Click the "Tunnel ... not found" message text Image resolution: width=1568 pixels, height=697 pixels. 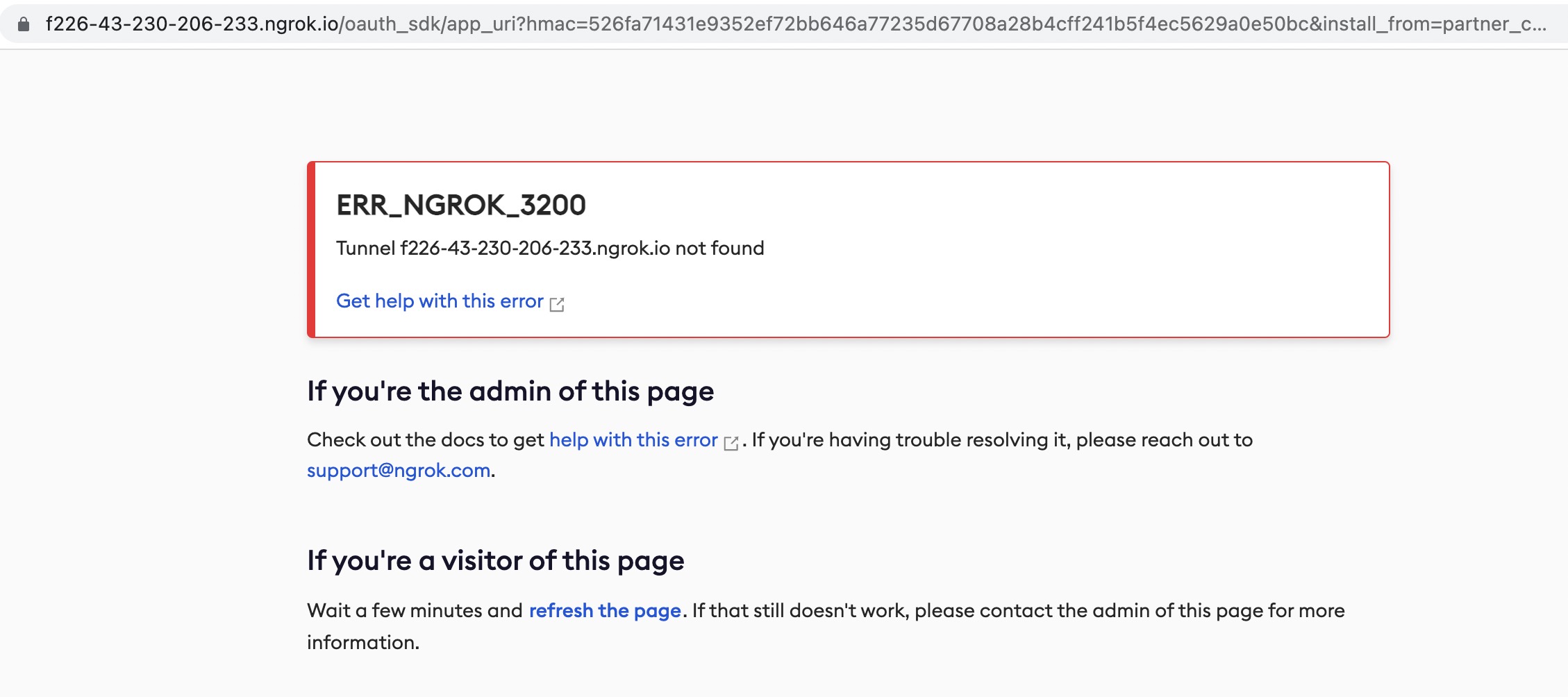pyautogui.click(x=550, y=249)
